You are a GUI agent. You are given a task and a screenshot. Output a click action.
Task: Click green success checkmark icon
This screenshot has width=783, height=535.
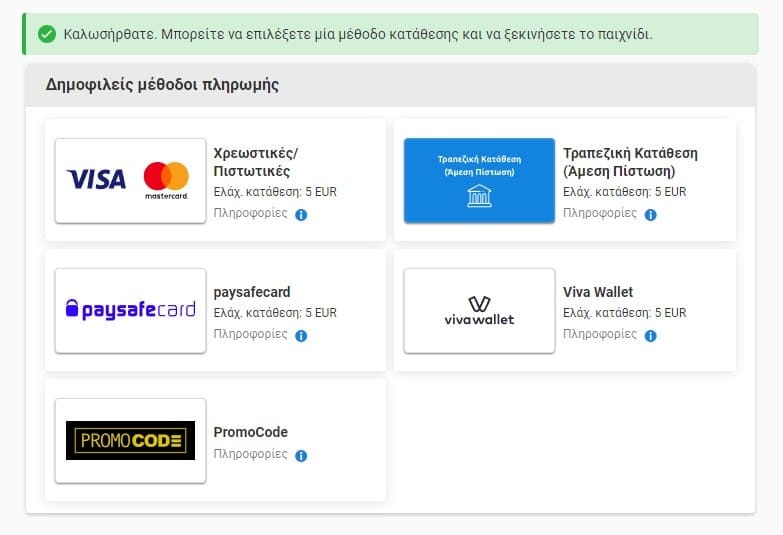[x=46, y=34]
